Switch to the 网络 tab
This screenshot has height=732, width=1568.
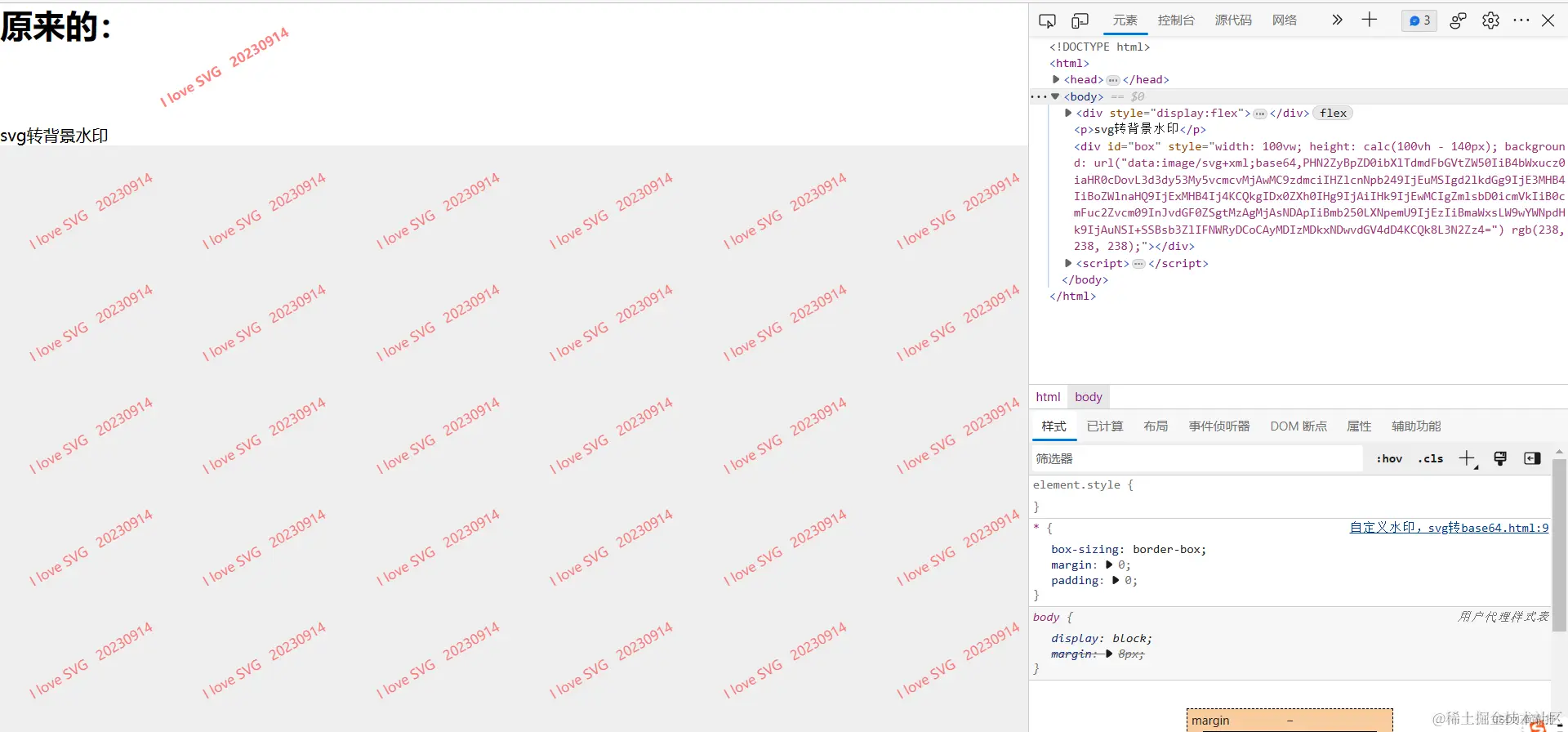point(1285,20)
